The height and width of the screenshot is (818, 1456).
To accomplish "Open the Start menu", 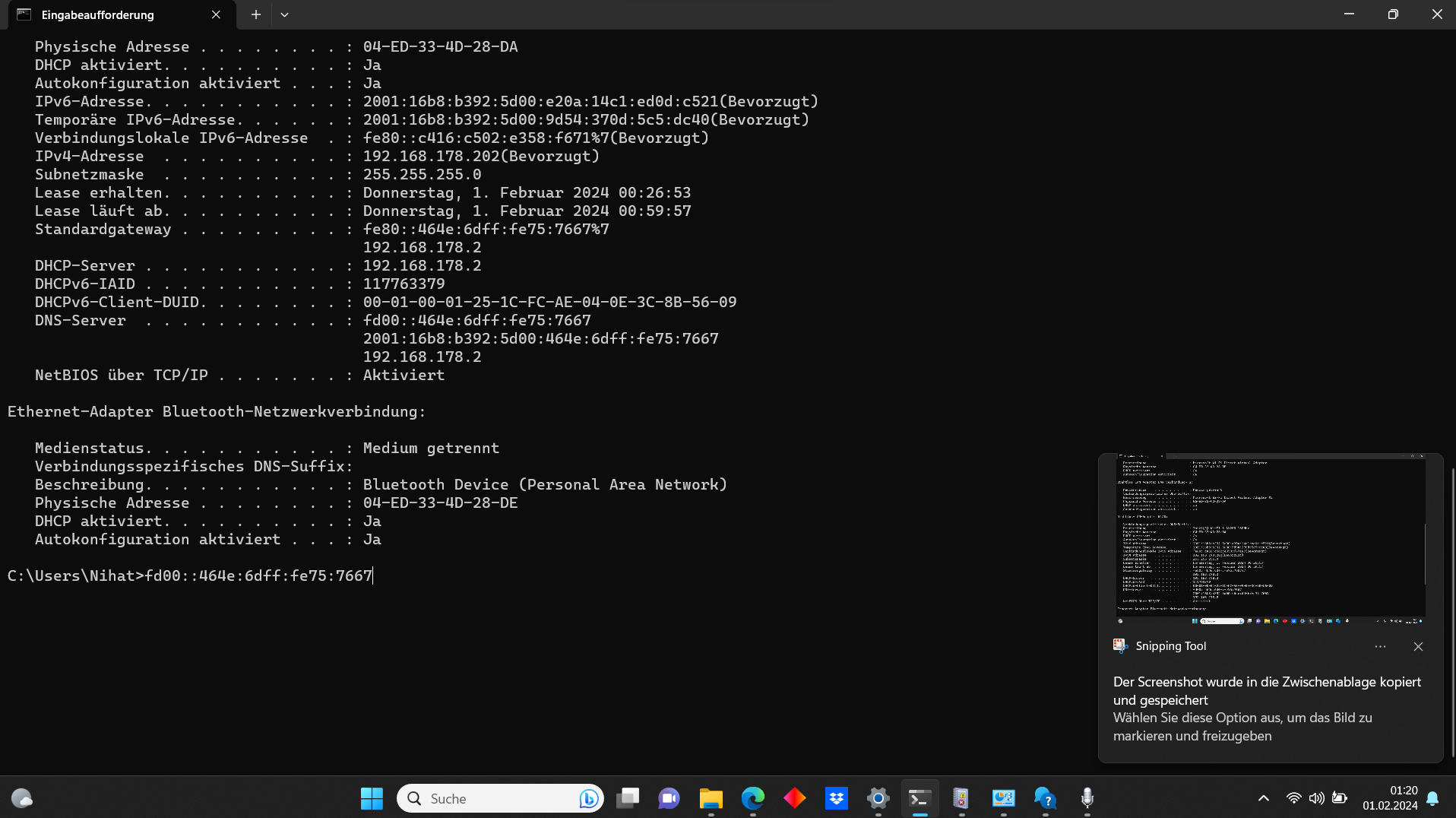I will (372, 798).
